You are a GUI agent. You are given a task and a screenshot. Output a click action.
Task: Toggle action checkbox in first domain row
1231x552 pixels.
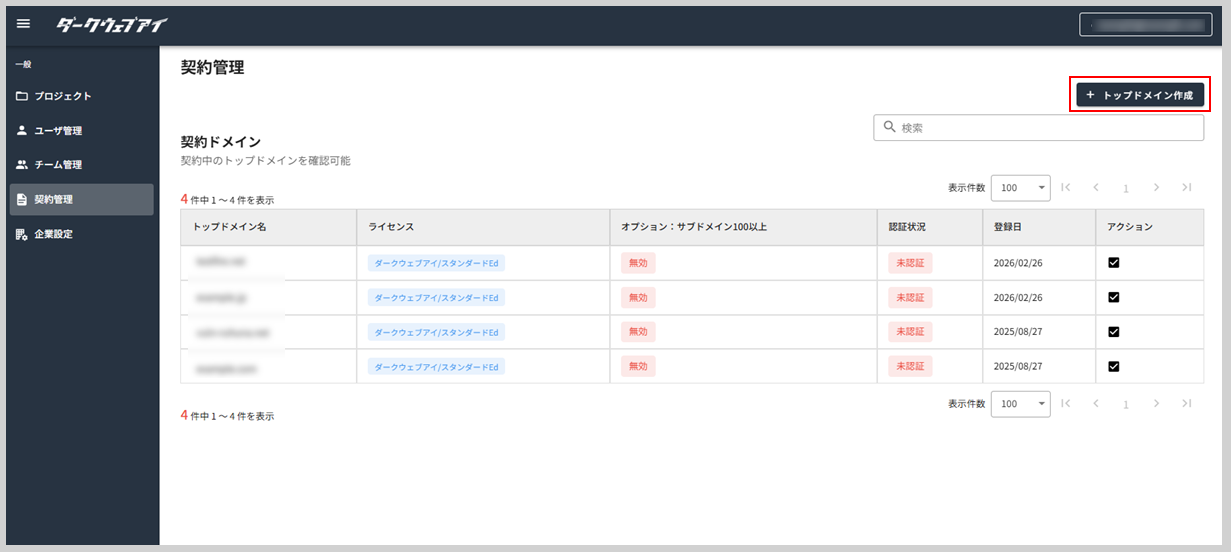(x=1113, y=263)
